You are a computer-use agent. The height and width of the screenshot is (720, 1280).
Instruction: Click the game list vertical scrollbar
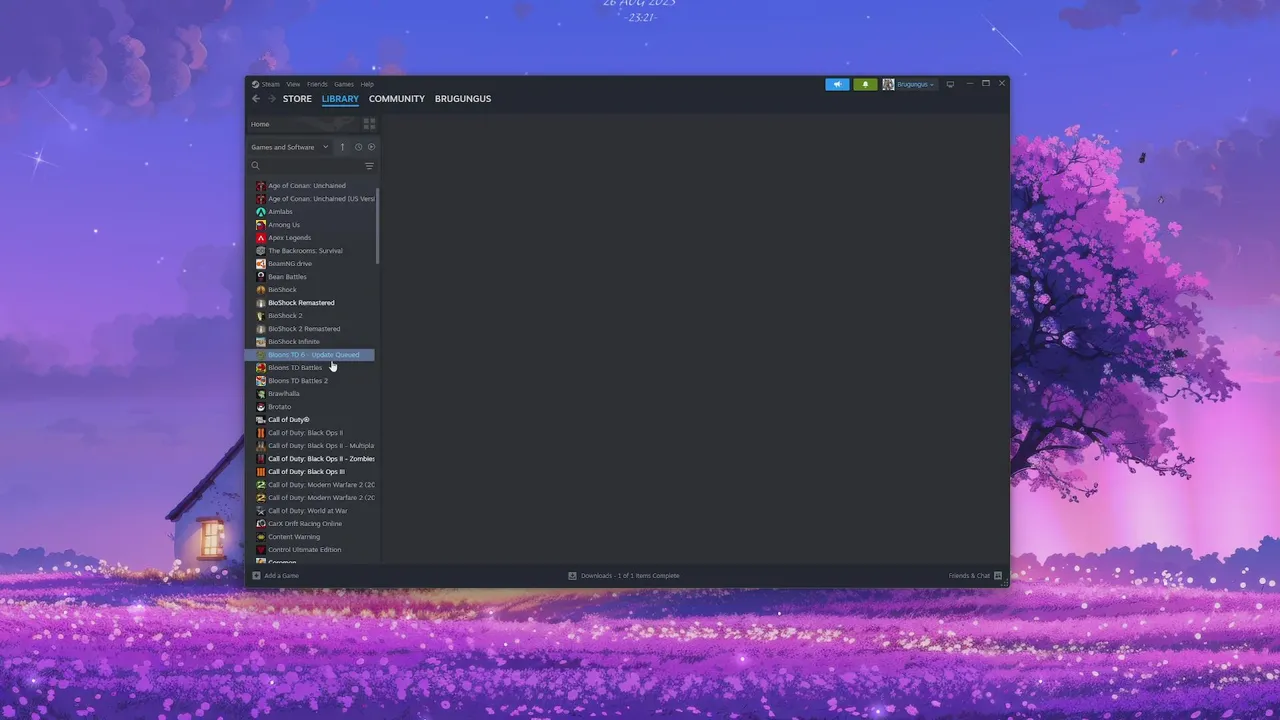click(x=377, y=226)
